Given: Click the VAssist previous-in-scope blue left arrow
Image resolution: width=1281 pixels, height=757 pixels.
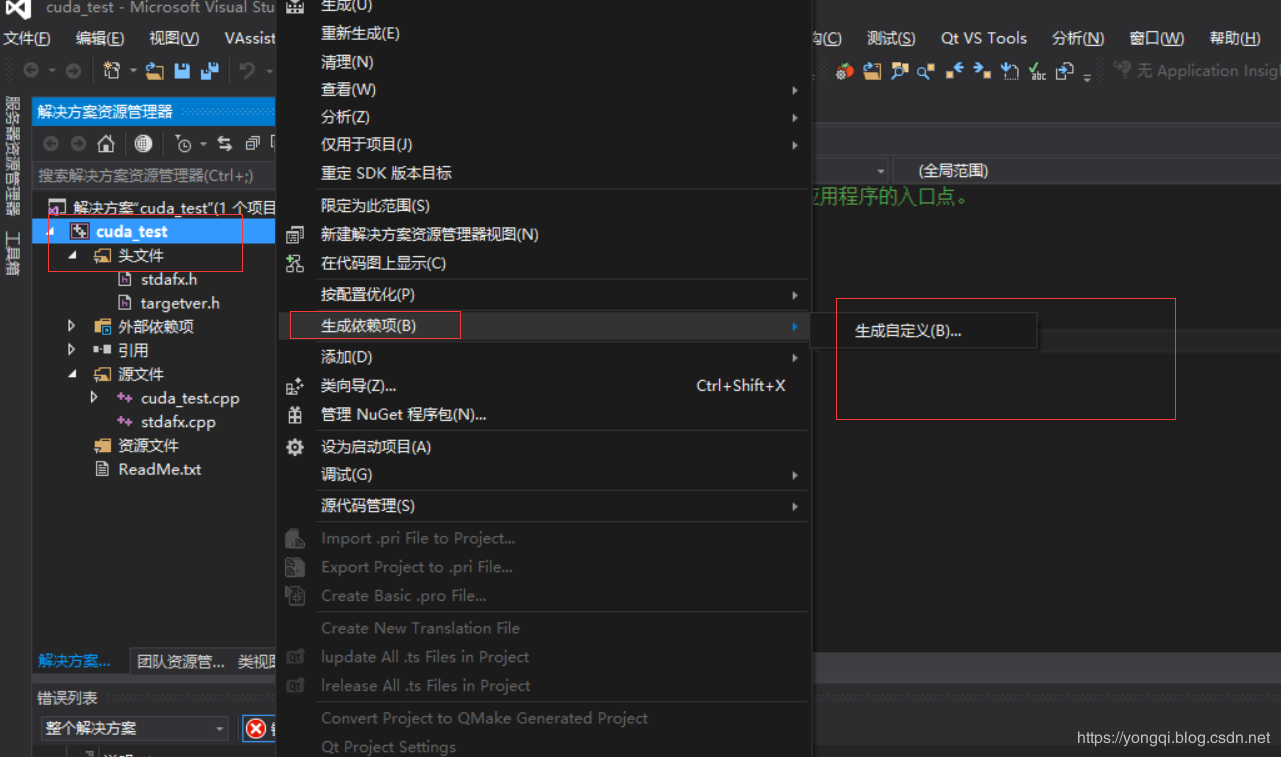Looking at the screenshot, I should [954, 70].
